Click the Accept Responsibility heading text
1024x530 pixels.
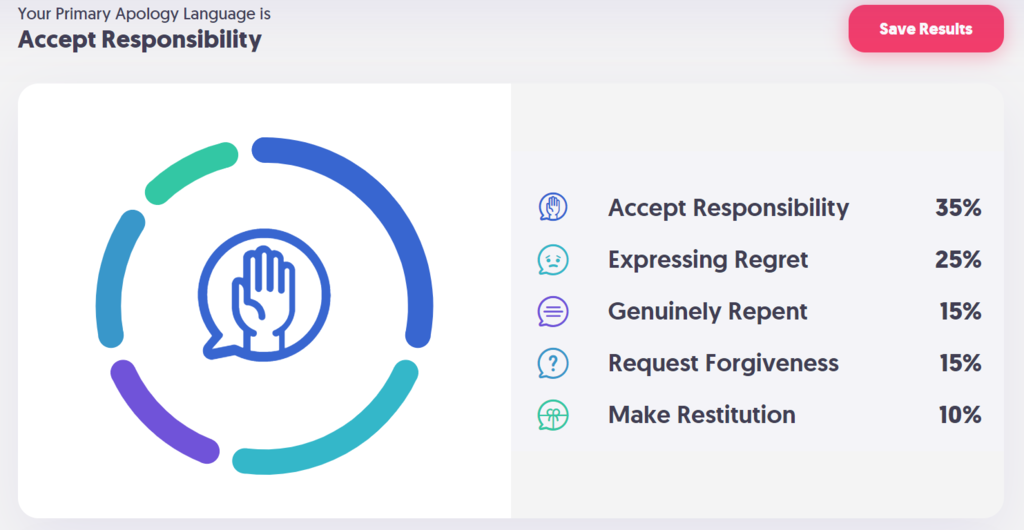coord(140,39)
